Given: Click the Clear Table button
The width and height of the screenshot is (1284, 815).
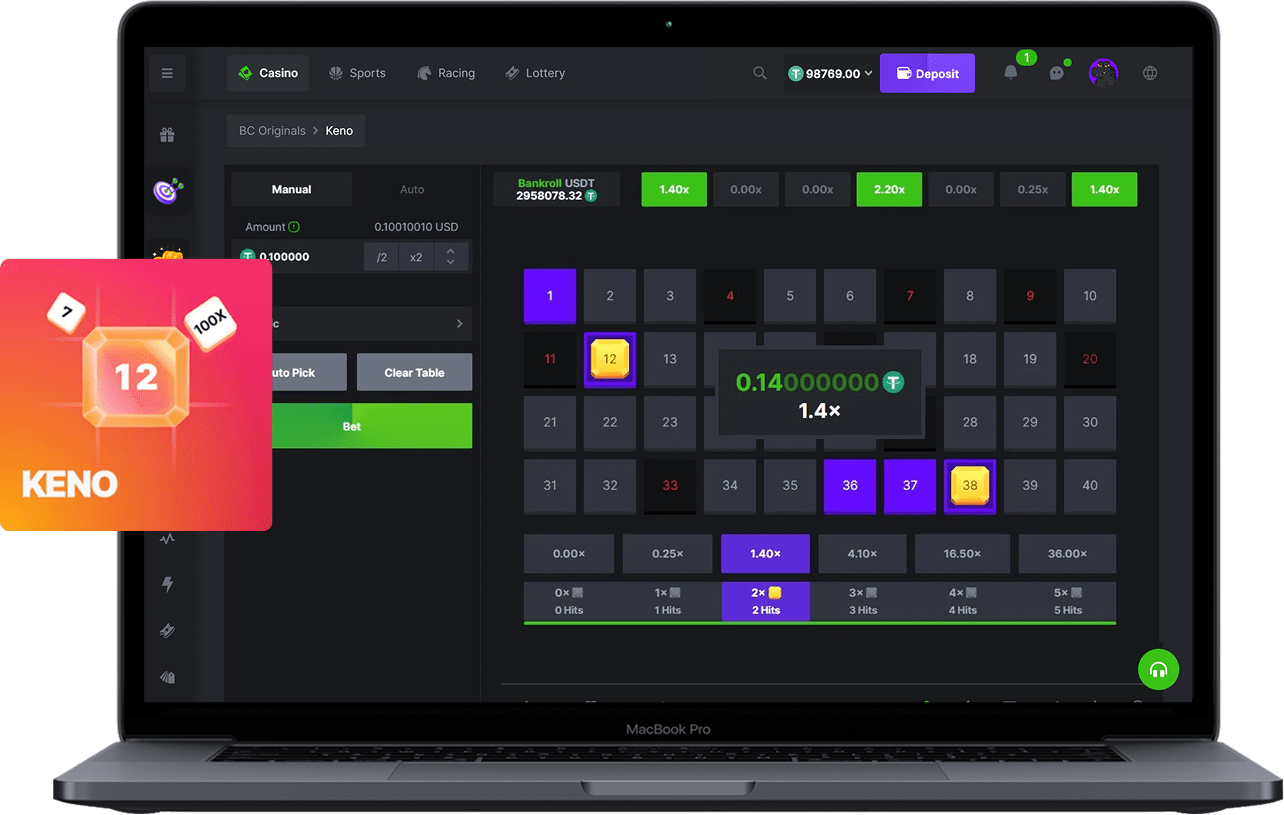Looking at the screenshot, I should click(414, 373).
